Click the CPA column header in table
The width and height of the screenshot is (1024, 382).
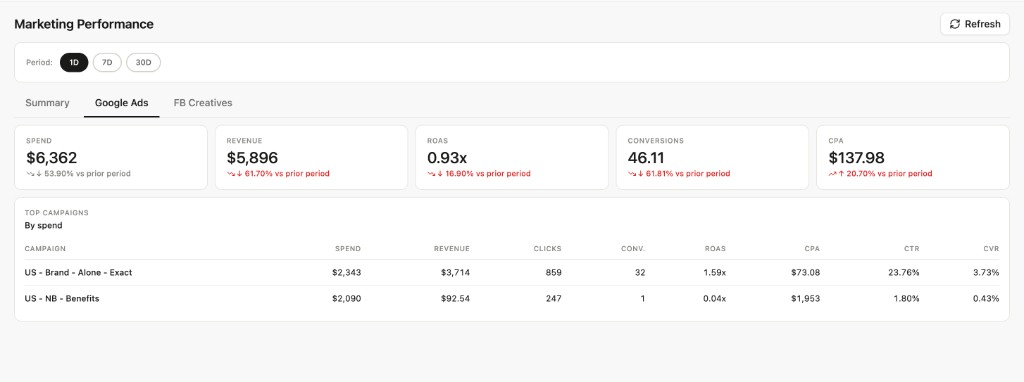tap(812, 249)
